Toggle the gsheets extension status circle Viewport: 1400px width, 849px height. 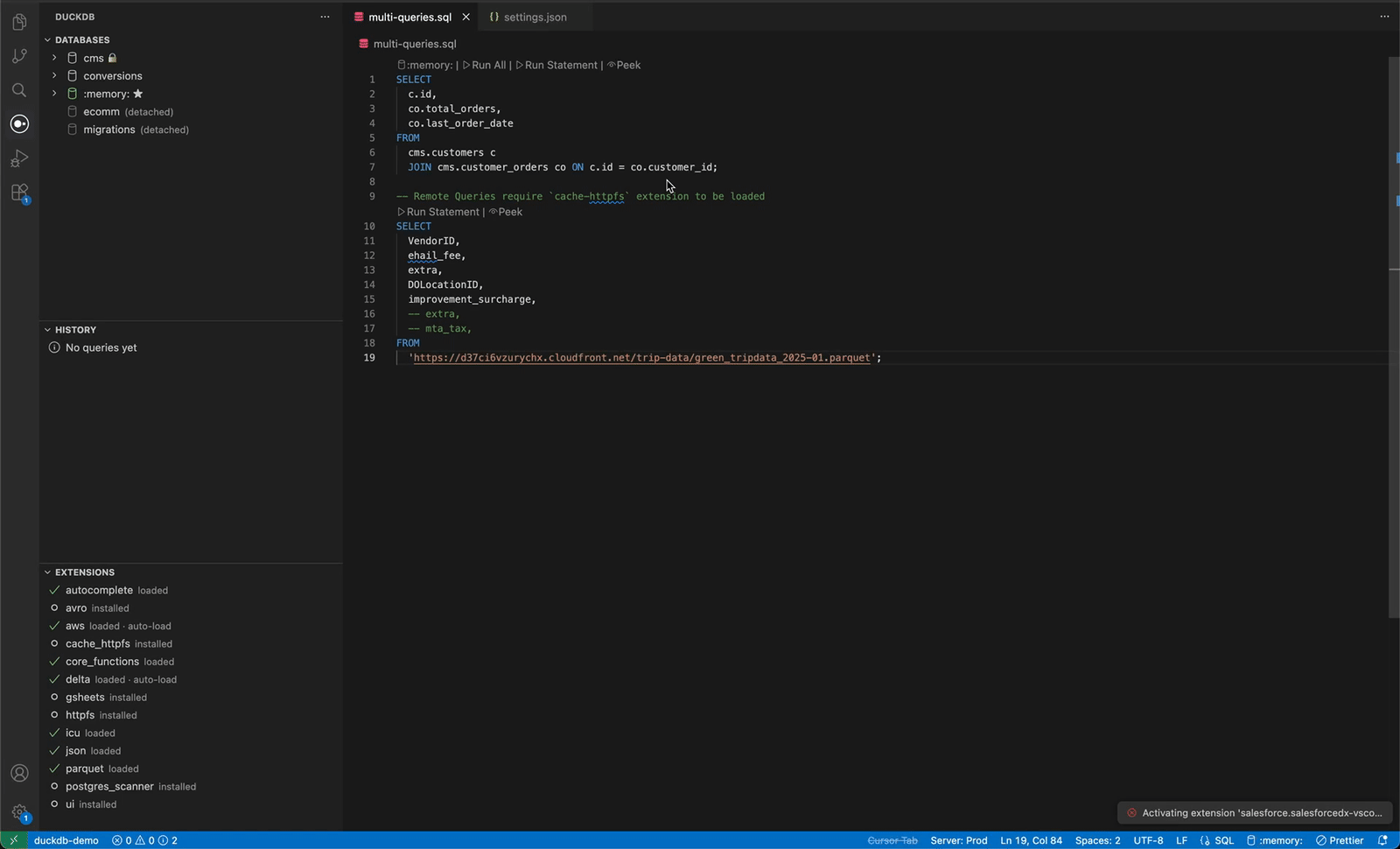coord(54,698)
